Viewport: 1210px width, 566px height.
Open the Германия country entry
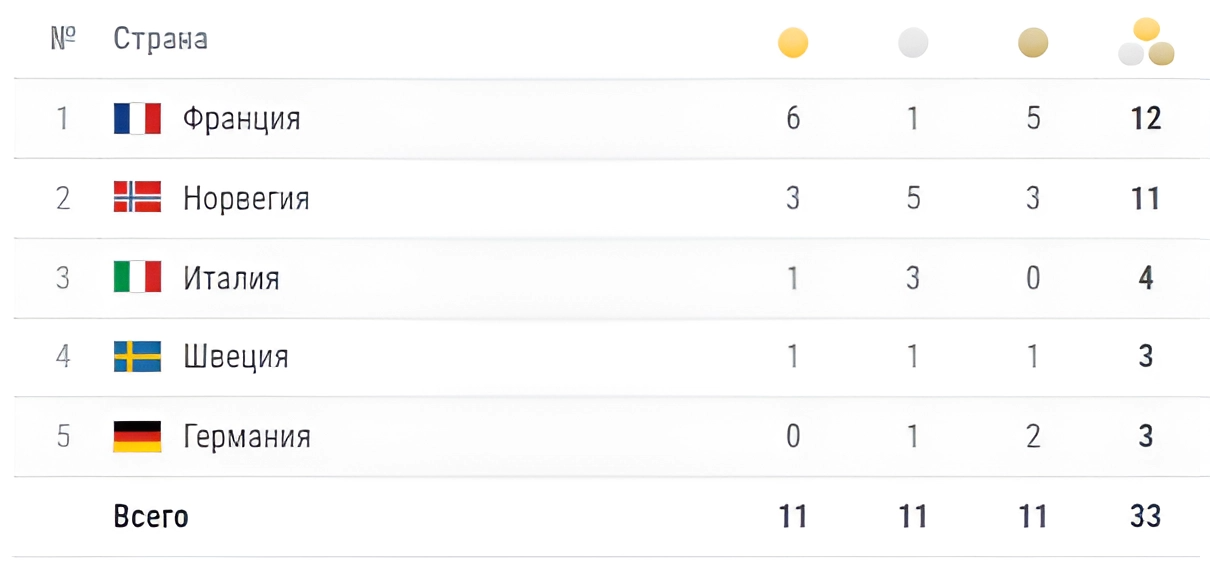click(x=247, y=437)
